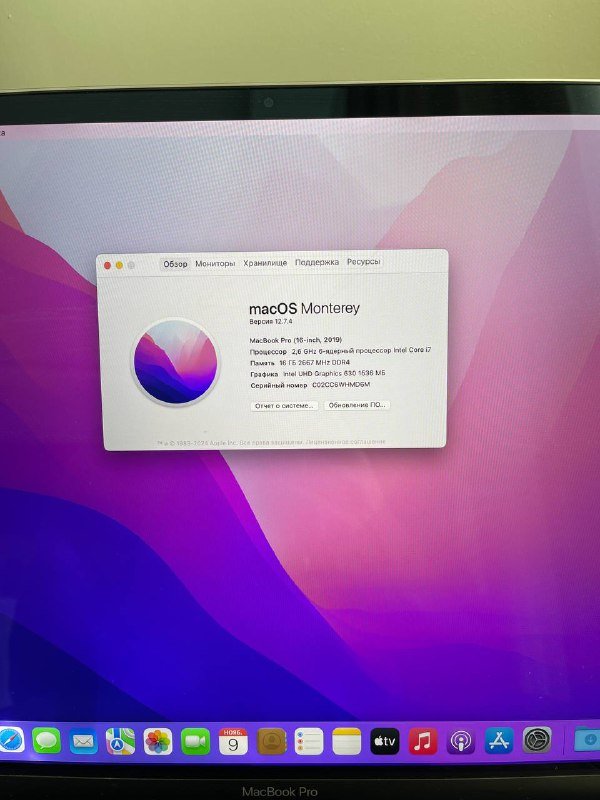Image resolution: width=600 pixels, height=800 pixels.
Task: Click the Обновление ПО button
Action: point(357,405)
